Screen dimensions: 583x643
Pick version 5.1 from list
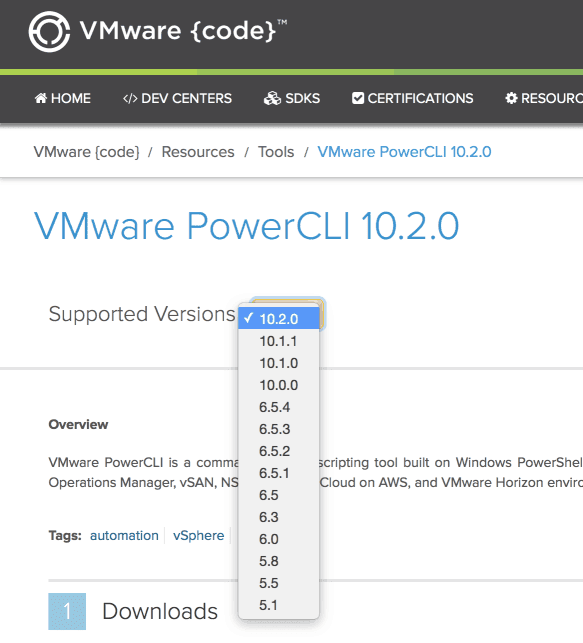tap(279, 605)
